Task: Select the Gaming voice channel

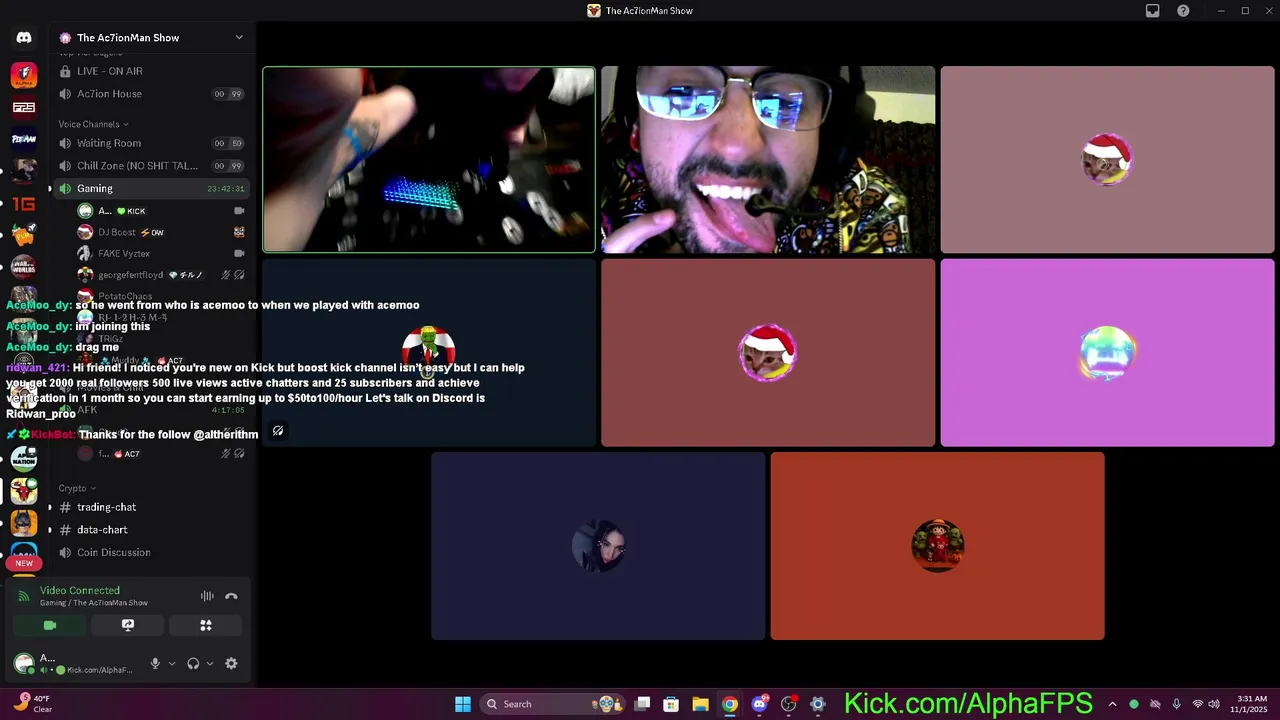Action: tap(150, 188)
